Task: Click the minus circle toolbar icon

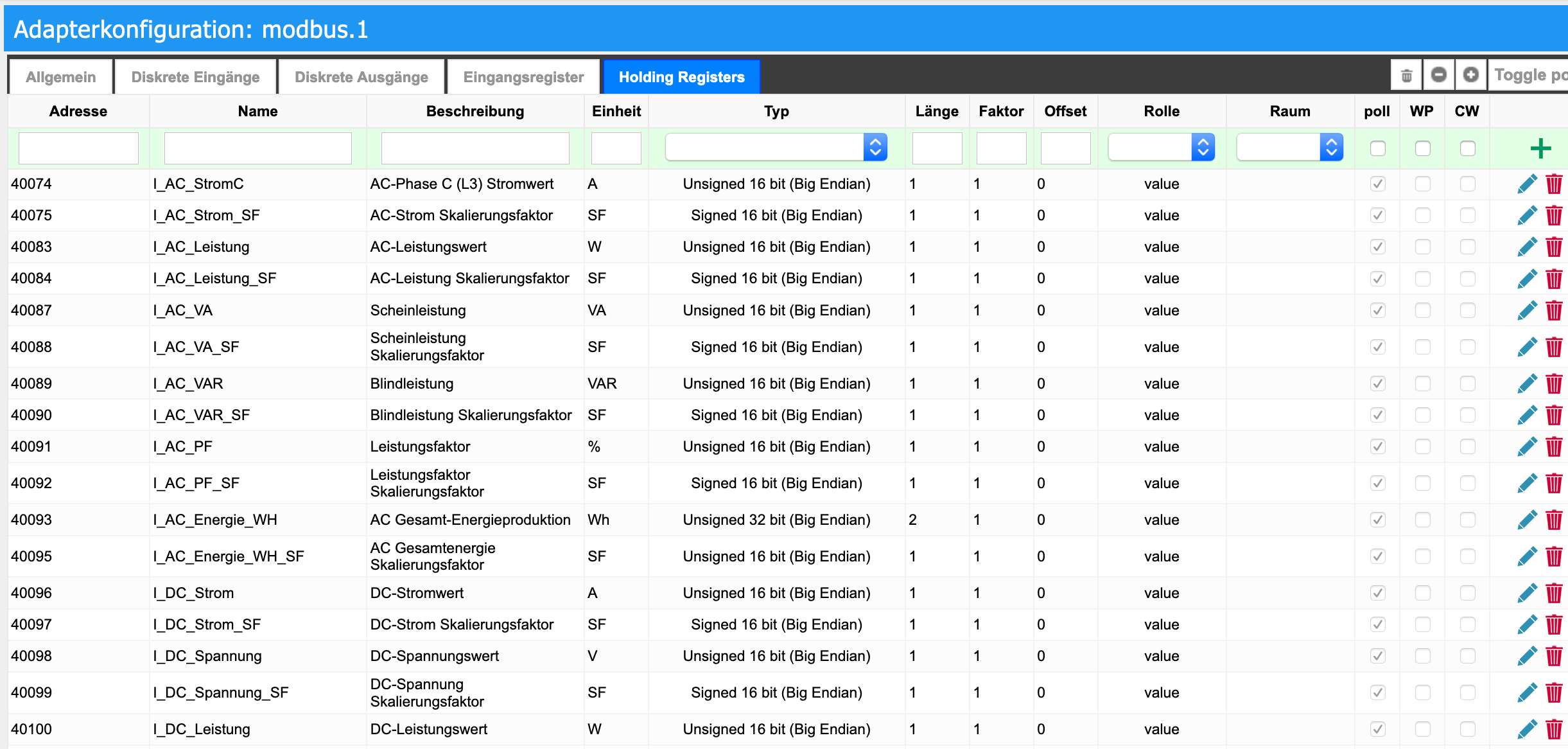Action: 1439,76
